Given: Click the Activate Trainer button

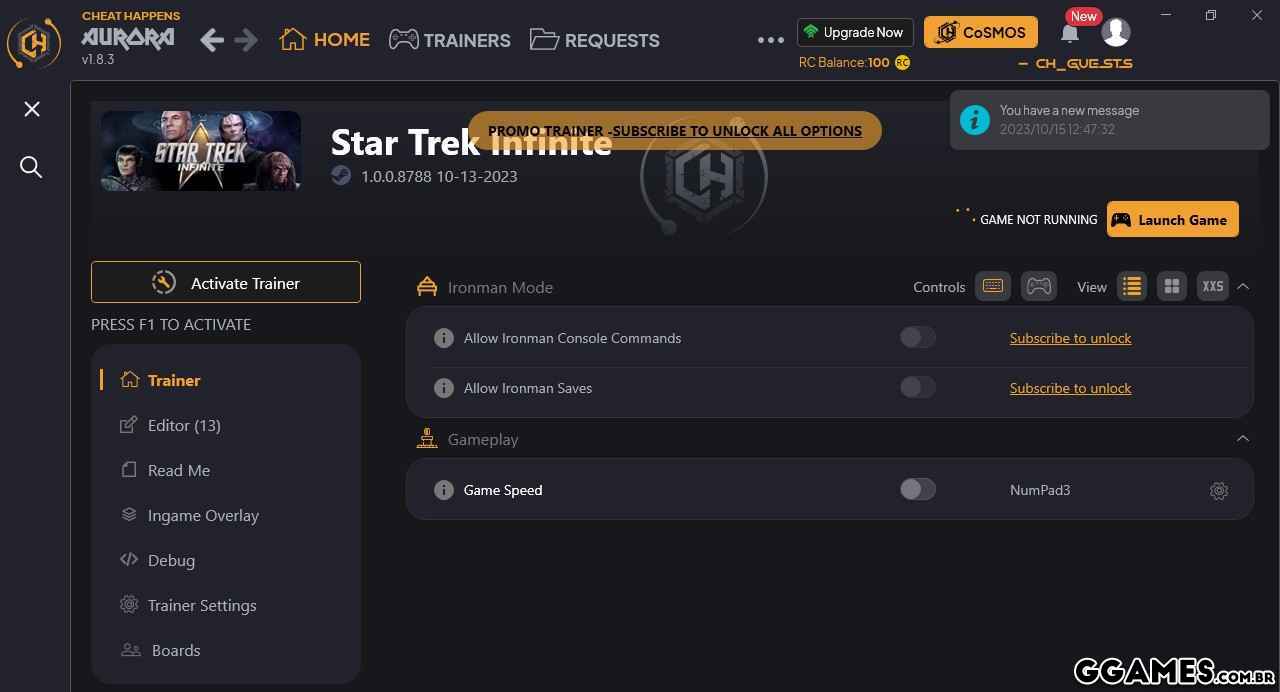Looking at the screenshot, I should point(226,282).
